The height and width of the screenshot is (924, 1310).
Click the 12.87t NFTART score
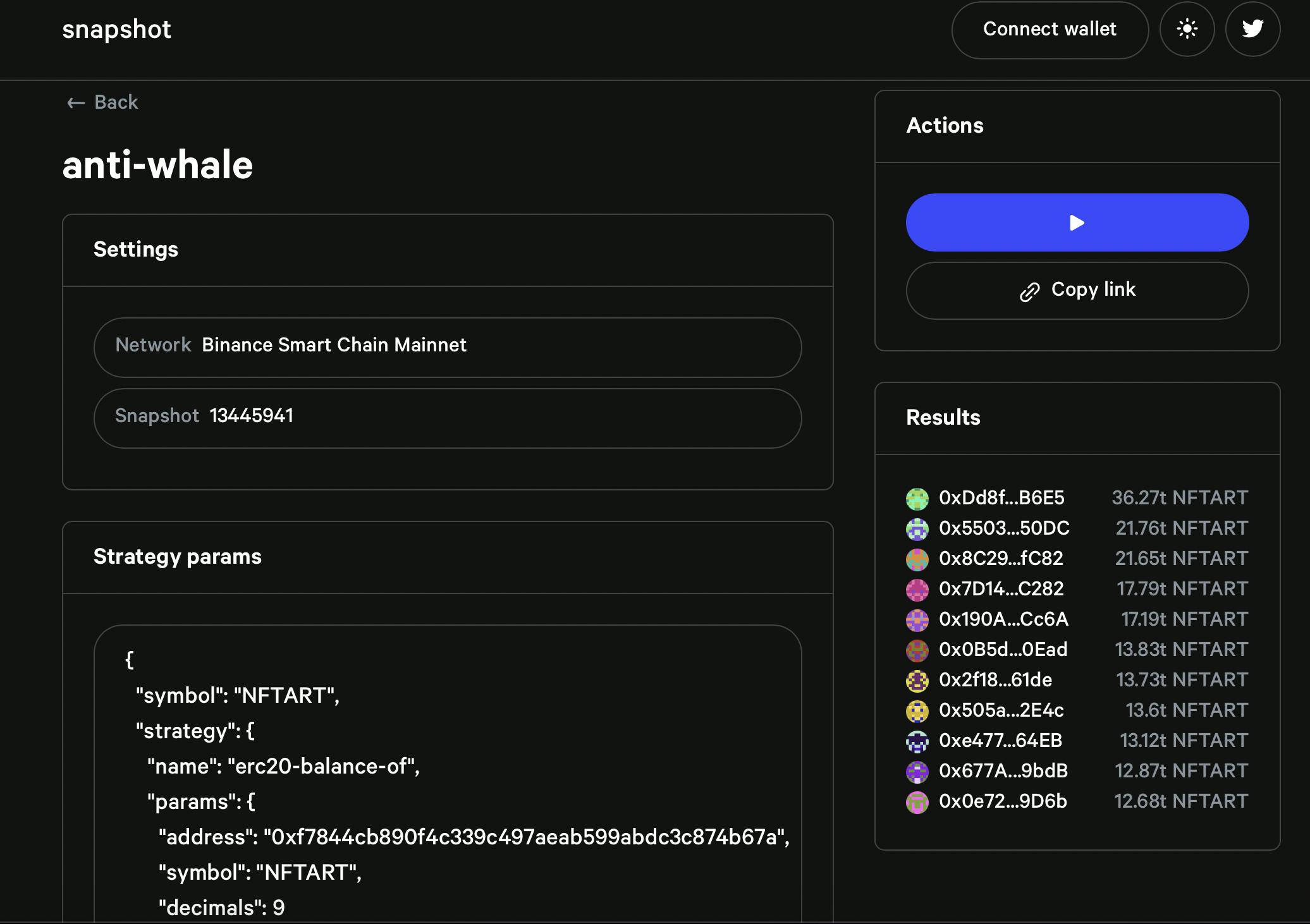coord(1182,771)
